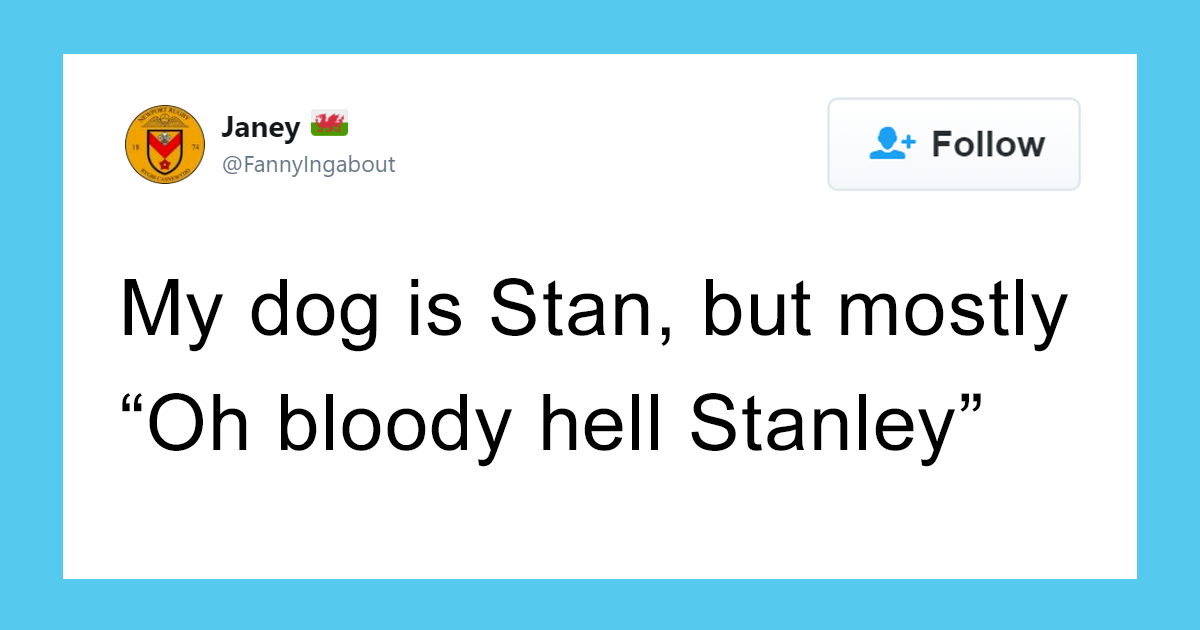This screenshot has height=630, width=1200.
Task: Click the display name Janey
Action: 260,126
